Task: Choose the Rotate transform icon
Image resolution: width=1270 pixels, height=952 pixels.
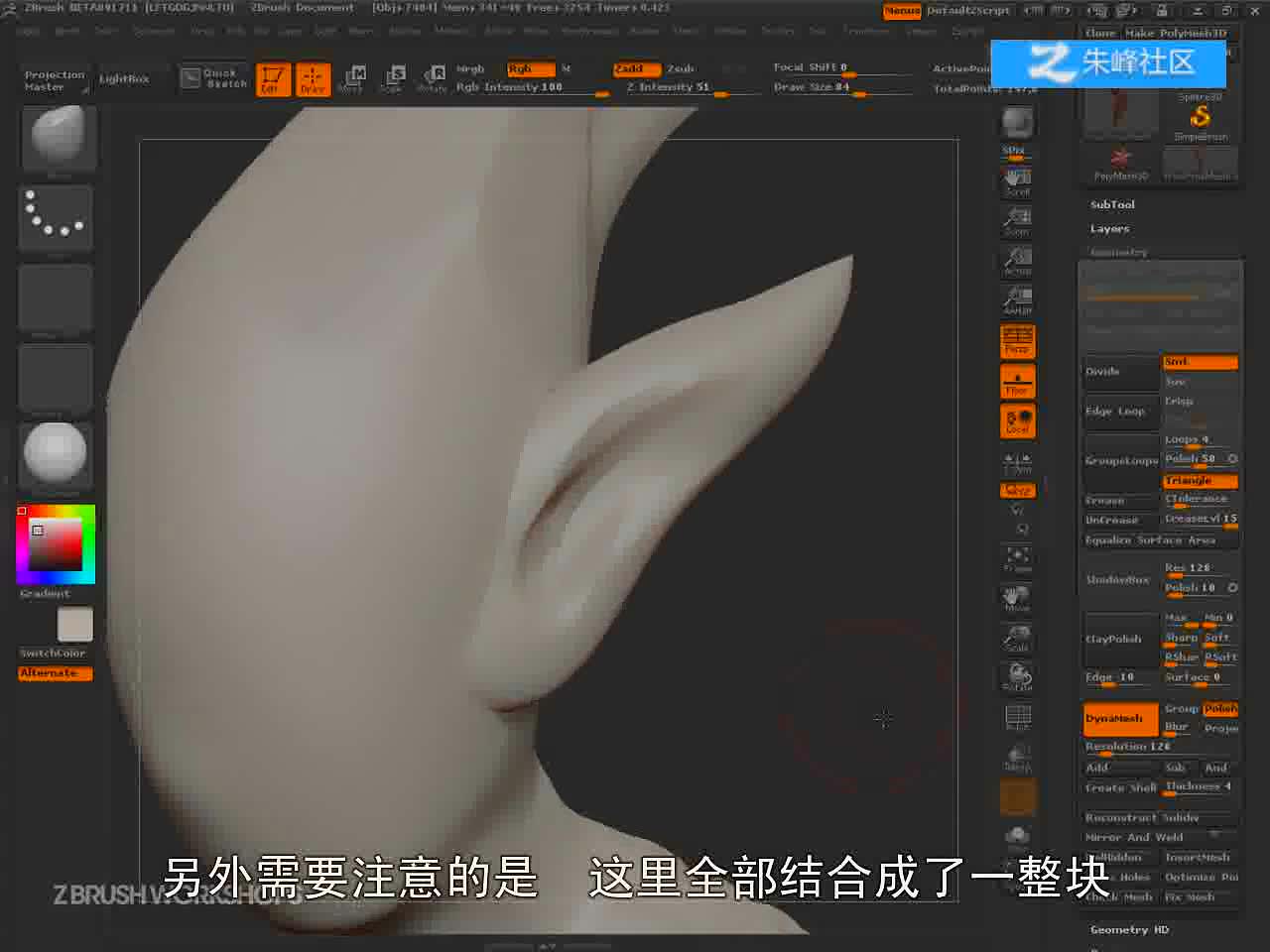Action: [433, 79]
